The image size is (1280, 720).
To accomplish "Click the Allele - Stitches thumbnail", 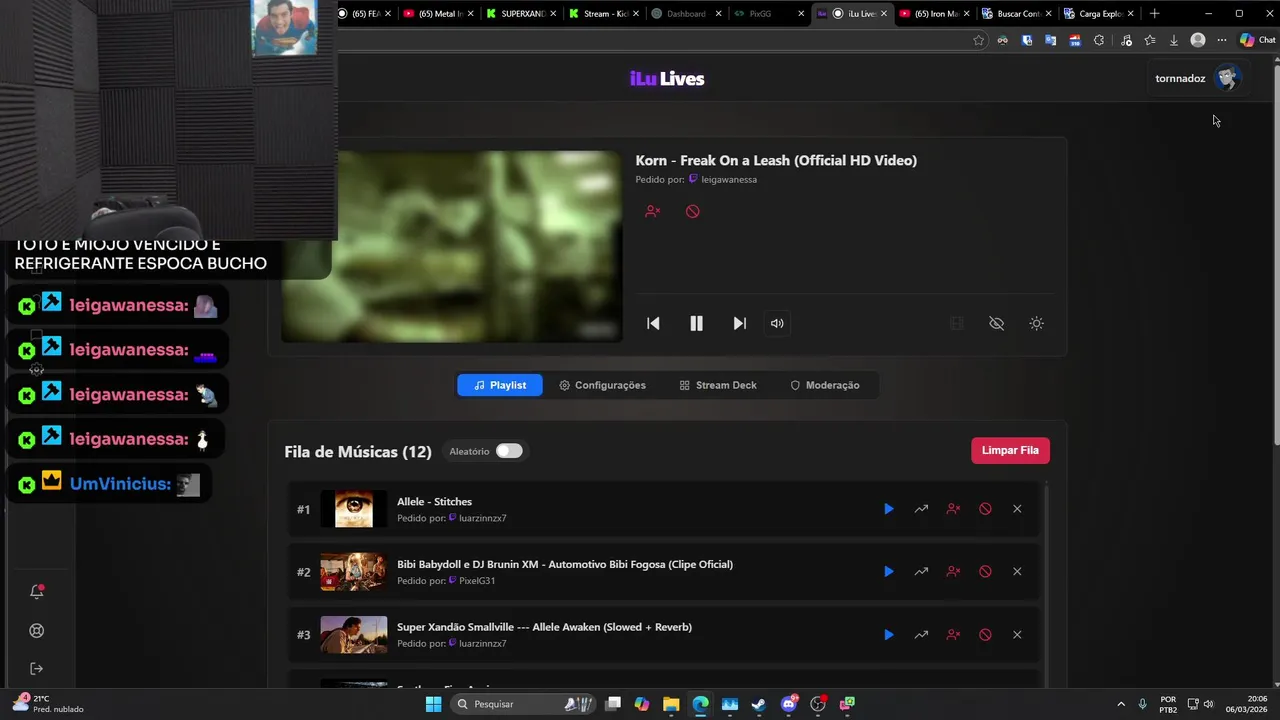I will point(353,509).
